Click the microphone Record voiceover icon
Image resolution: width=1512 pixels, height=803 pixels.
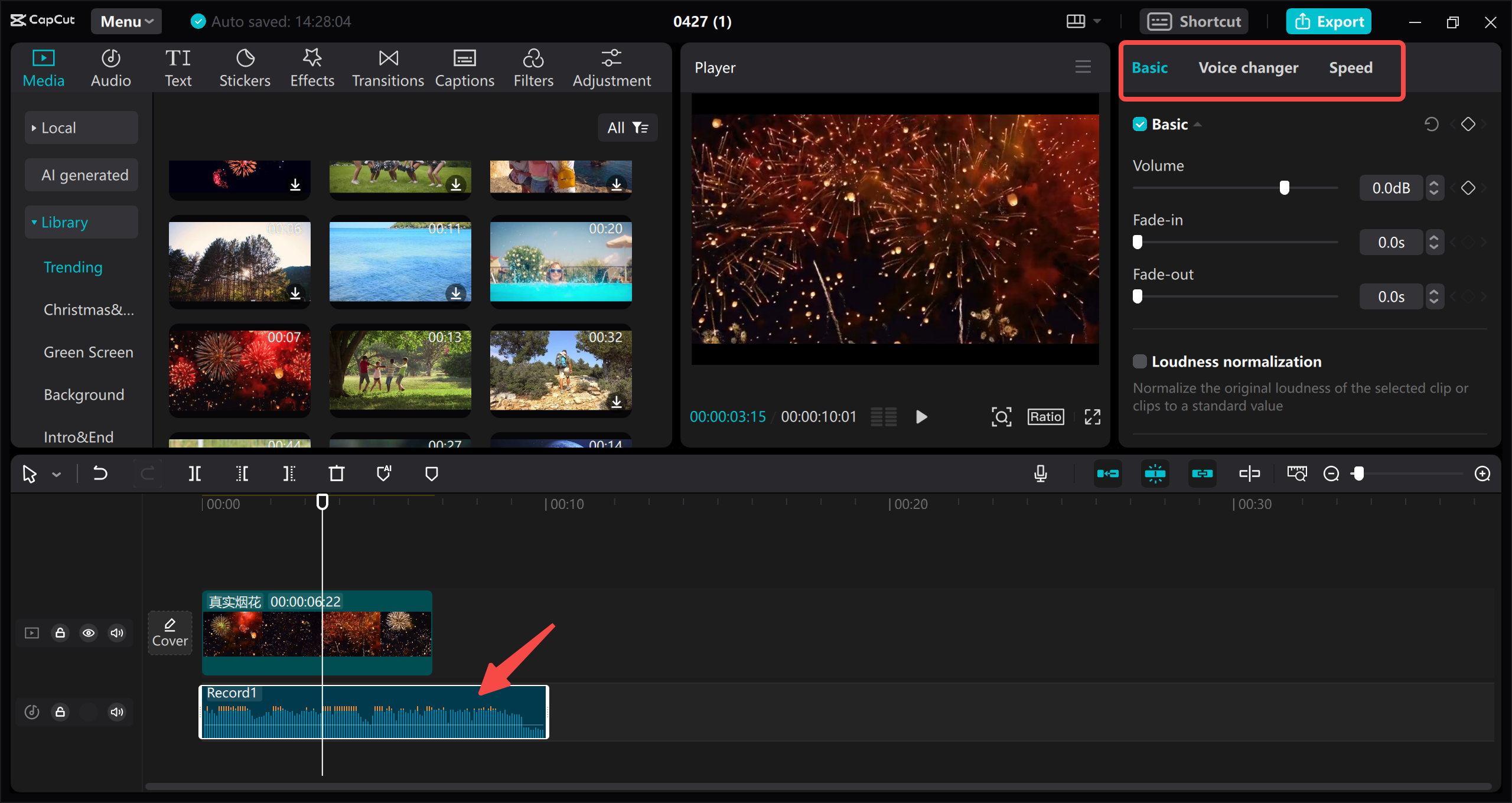coord(1041,474)
